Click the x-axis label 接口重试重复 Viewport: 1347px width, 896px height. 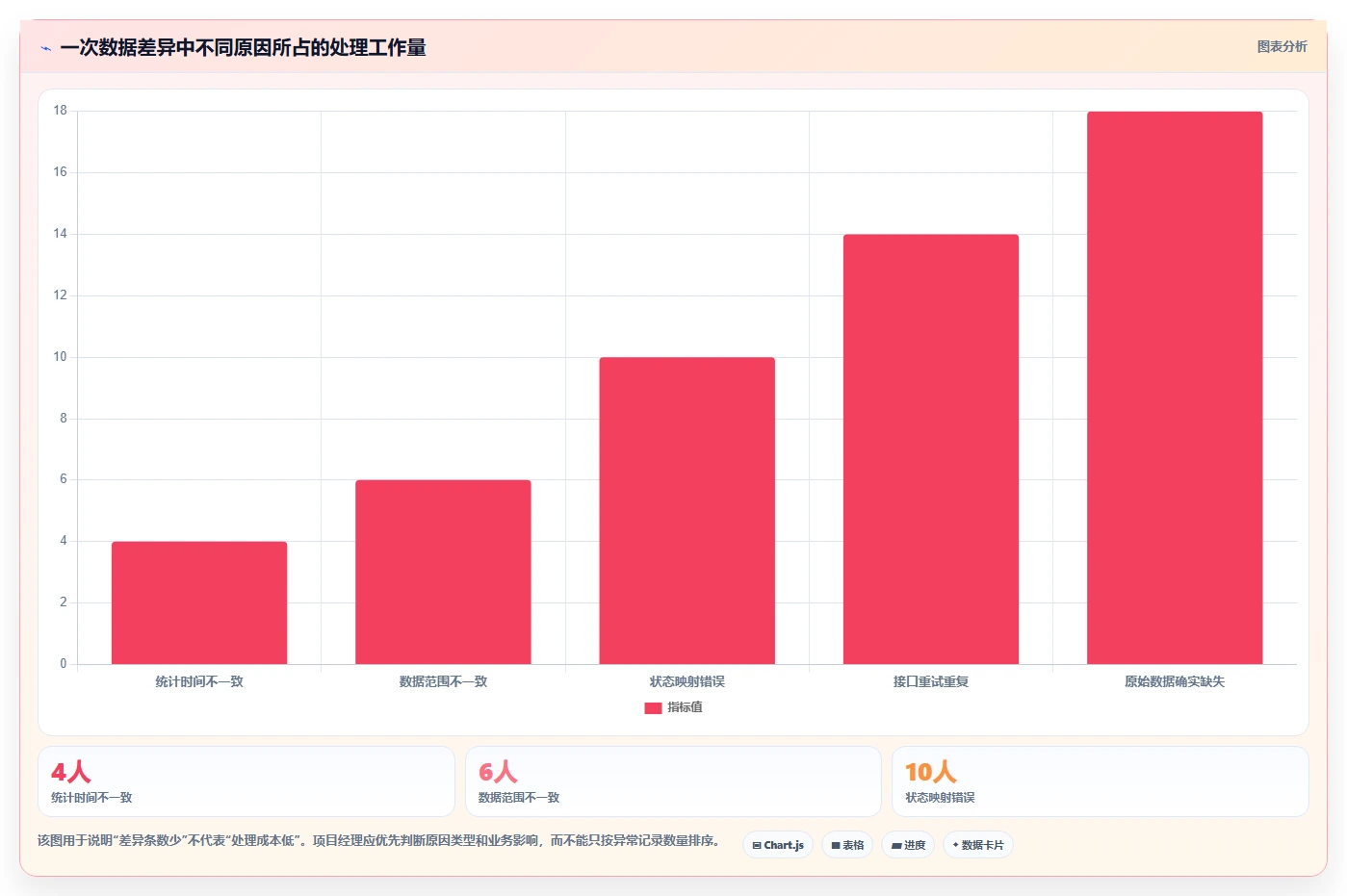[x=931, y=681]
